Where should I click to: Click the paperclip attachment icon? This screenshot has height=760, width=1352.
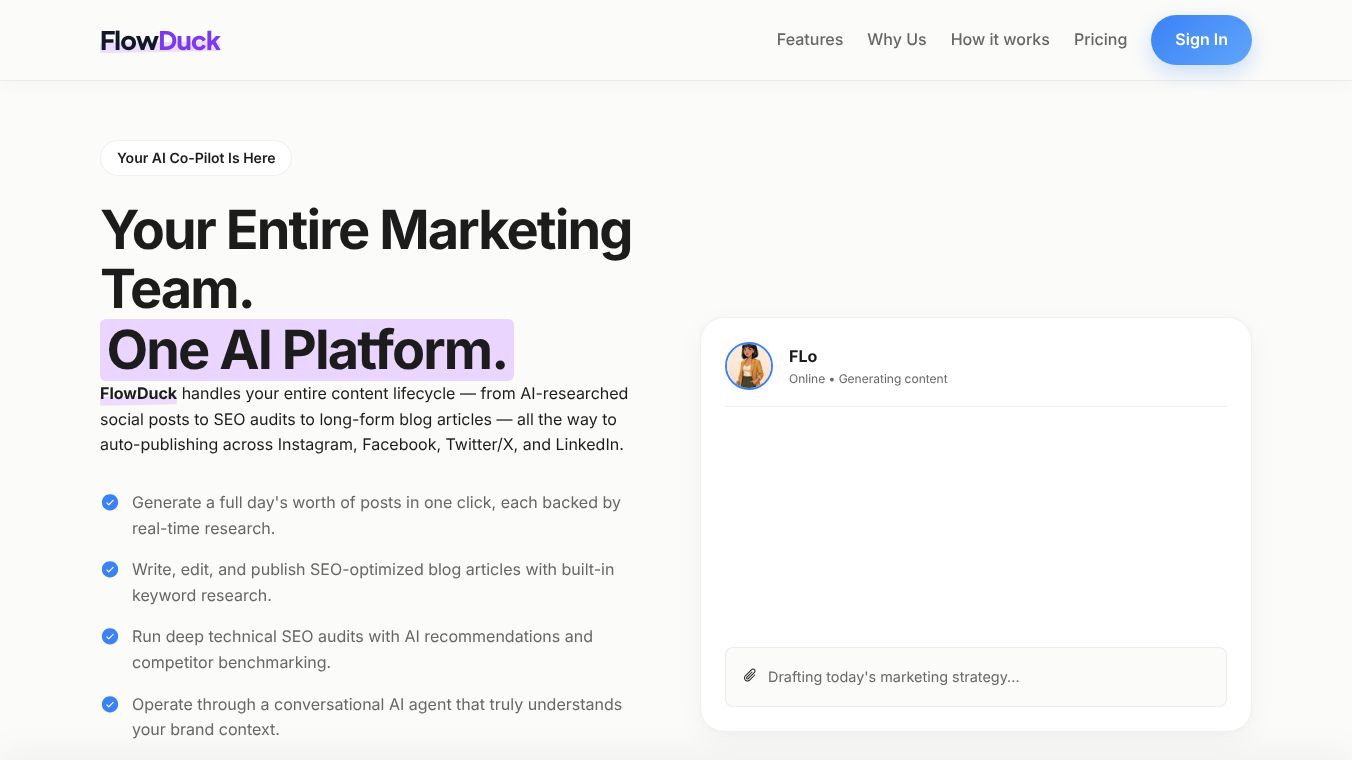(750, 676)
